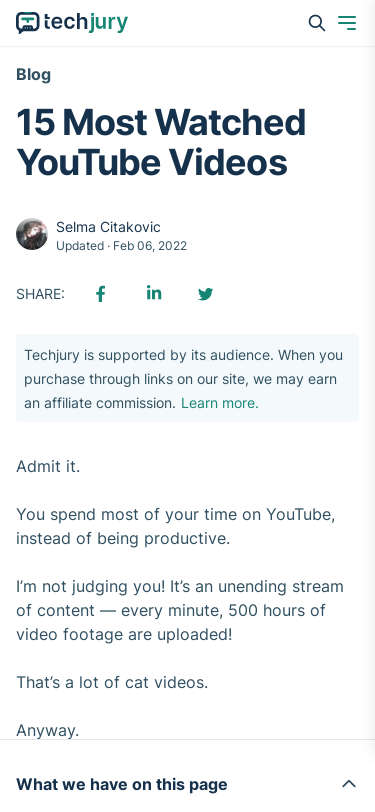
Task: Click the '15 Most Watched YouTube Videos' headline
Action: tap(161, 142)
